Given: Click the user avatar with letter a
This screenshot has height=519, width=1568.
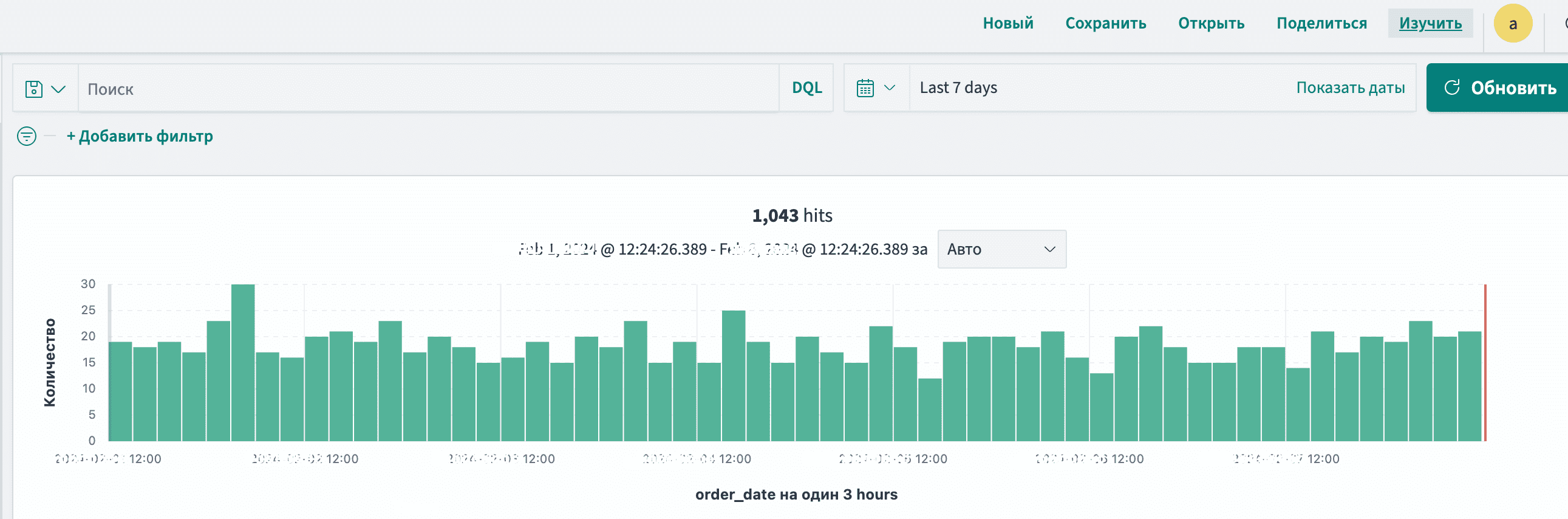Looking at the screenshot, I should [x=1512, y=24].
